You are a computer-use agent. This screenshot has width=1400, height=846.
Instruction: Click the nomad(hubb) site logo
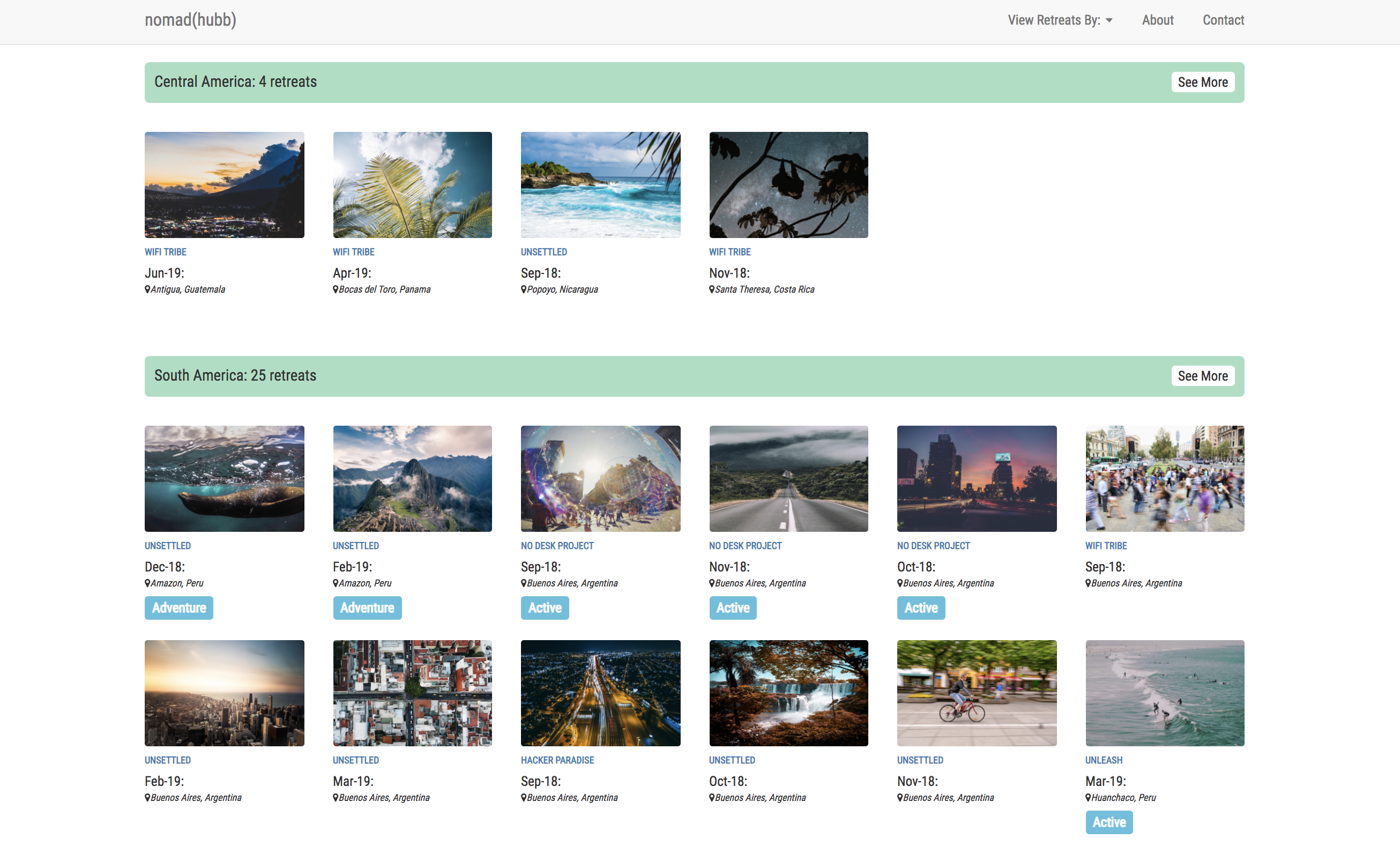190,20
